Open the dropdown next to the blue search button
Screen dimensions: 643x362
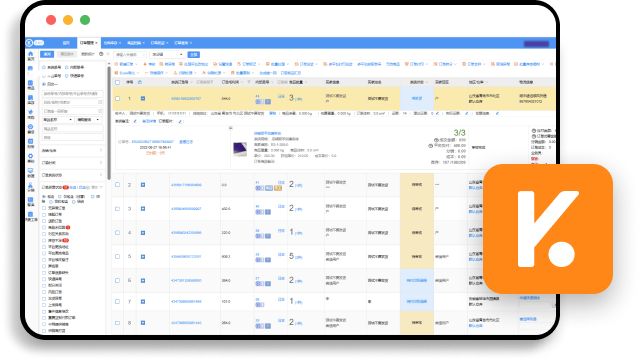pyautogui.click(x=167, y=55)
